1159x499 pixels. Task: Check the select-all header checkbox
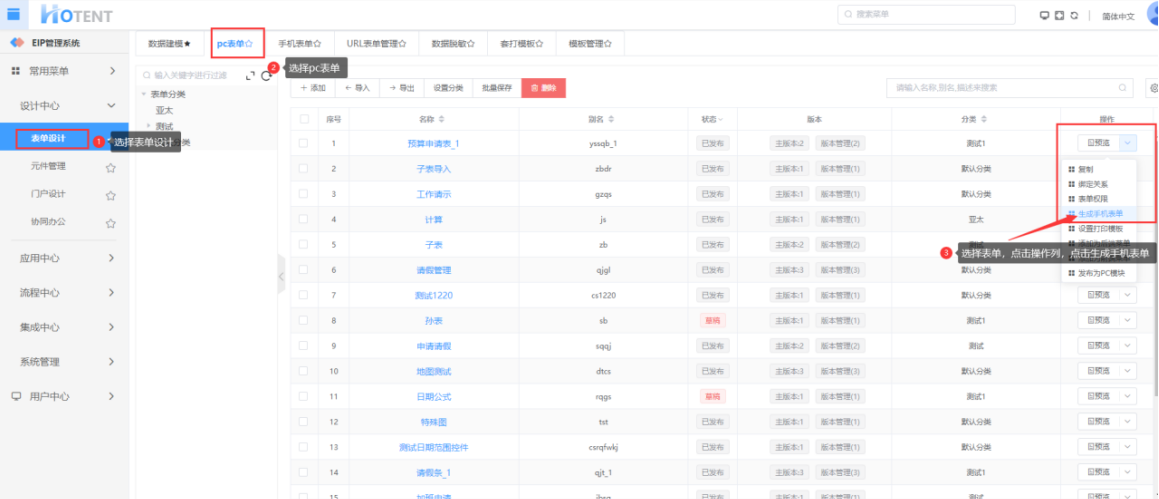(x=304, y=119)
